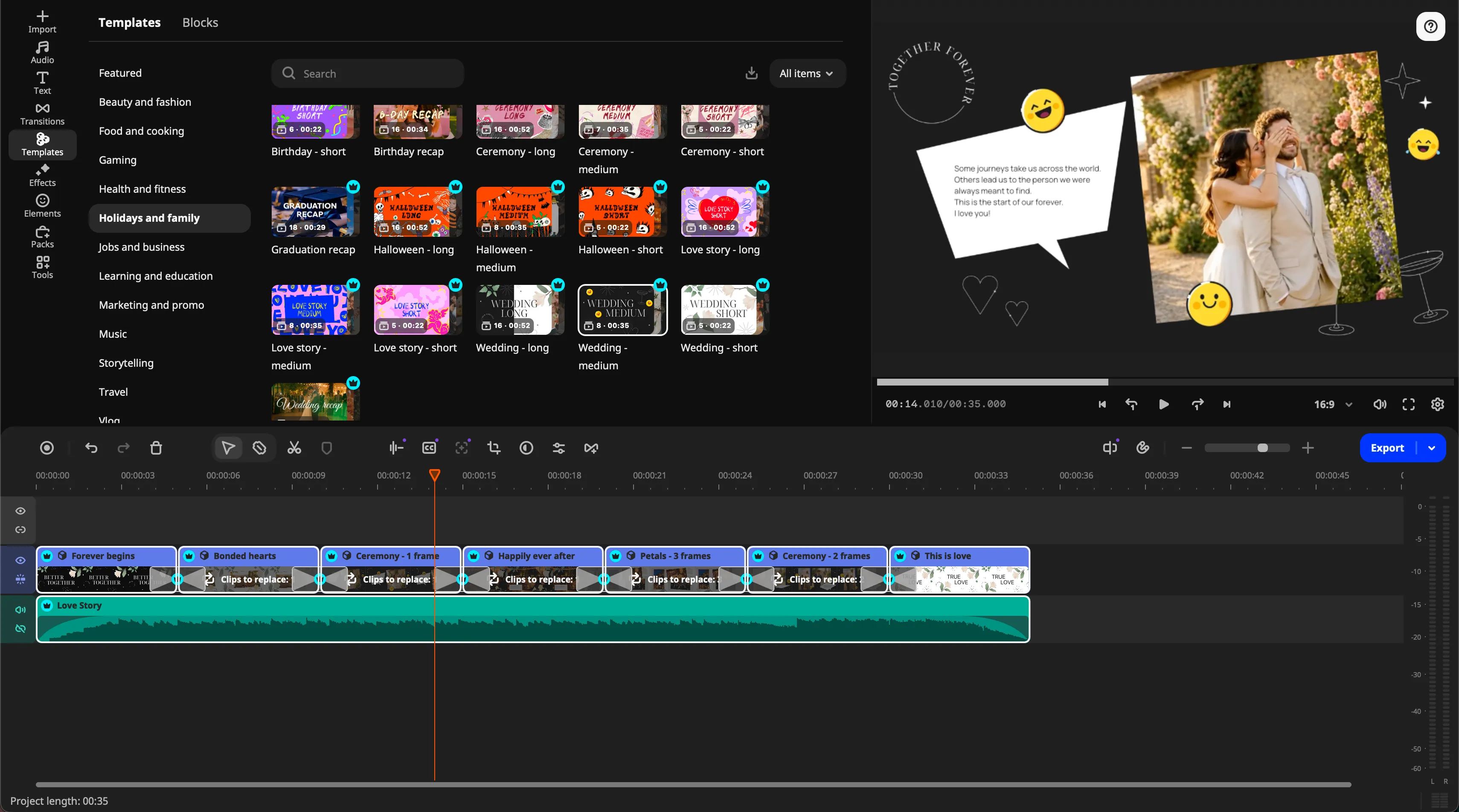
Task: Open the captions CC tool
Action: coord(429,448)
